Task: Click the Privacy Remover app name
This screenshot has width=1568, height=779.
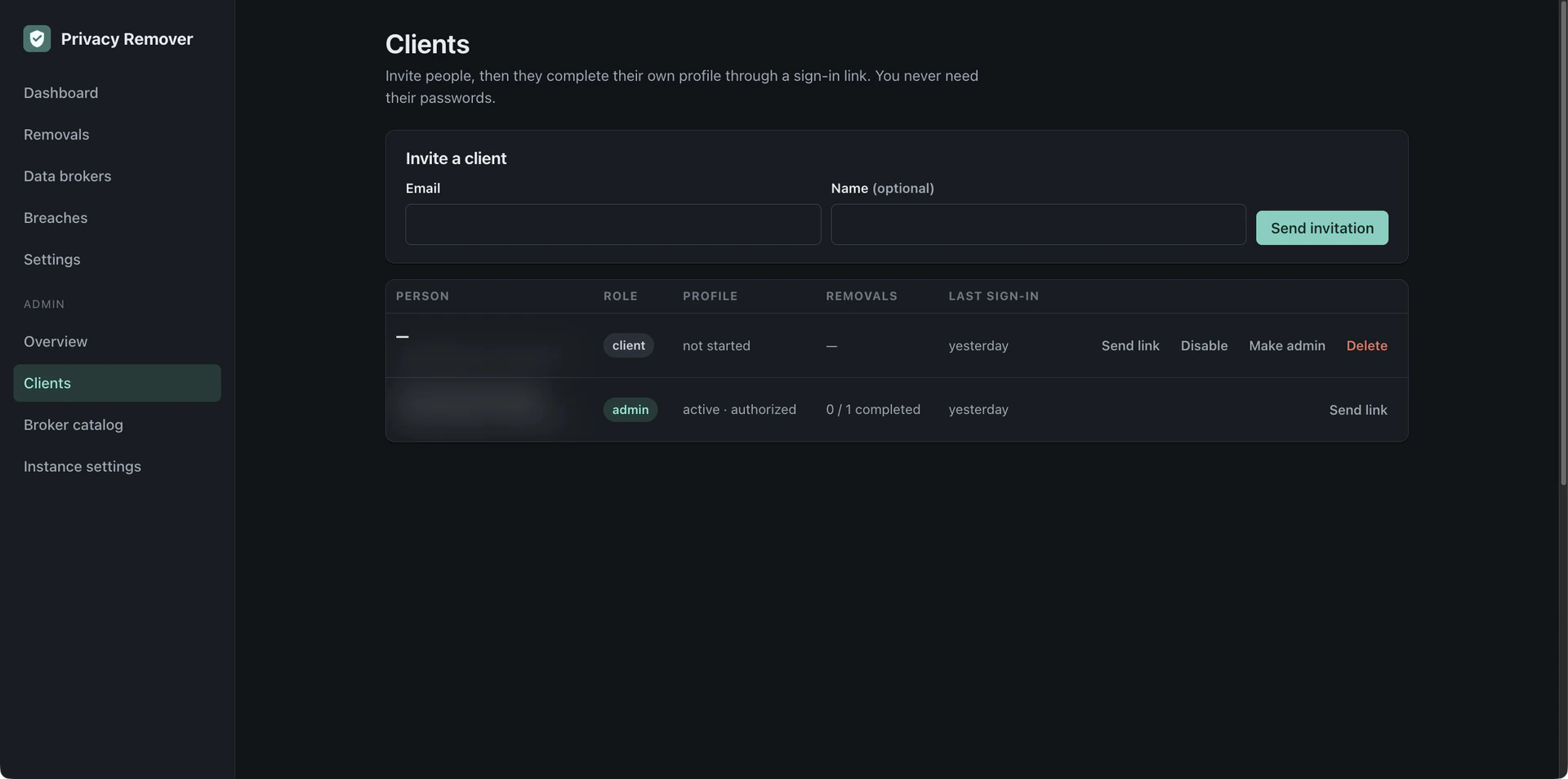Action: click(x=127, y=38)
